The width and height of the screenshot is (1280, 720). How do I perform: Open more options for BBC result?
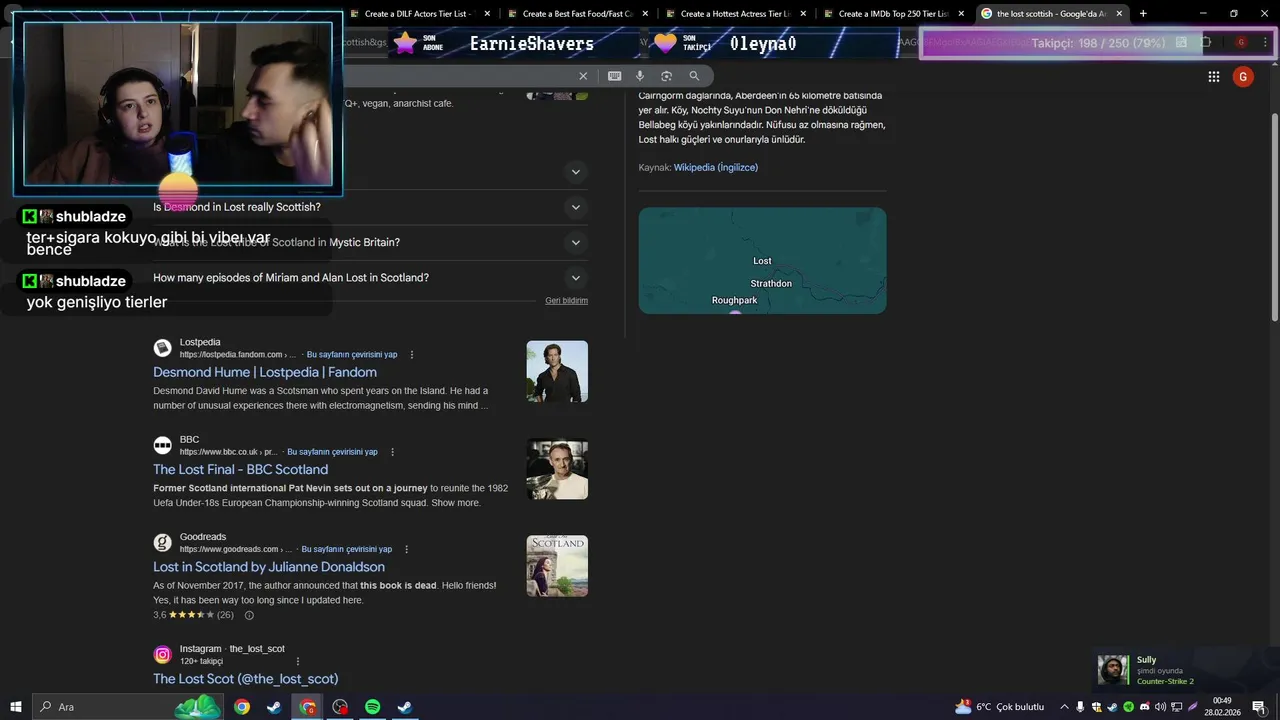[392, 452]
